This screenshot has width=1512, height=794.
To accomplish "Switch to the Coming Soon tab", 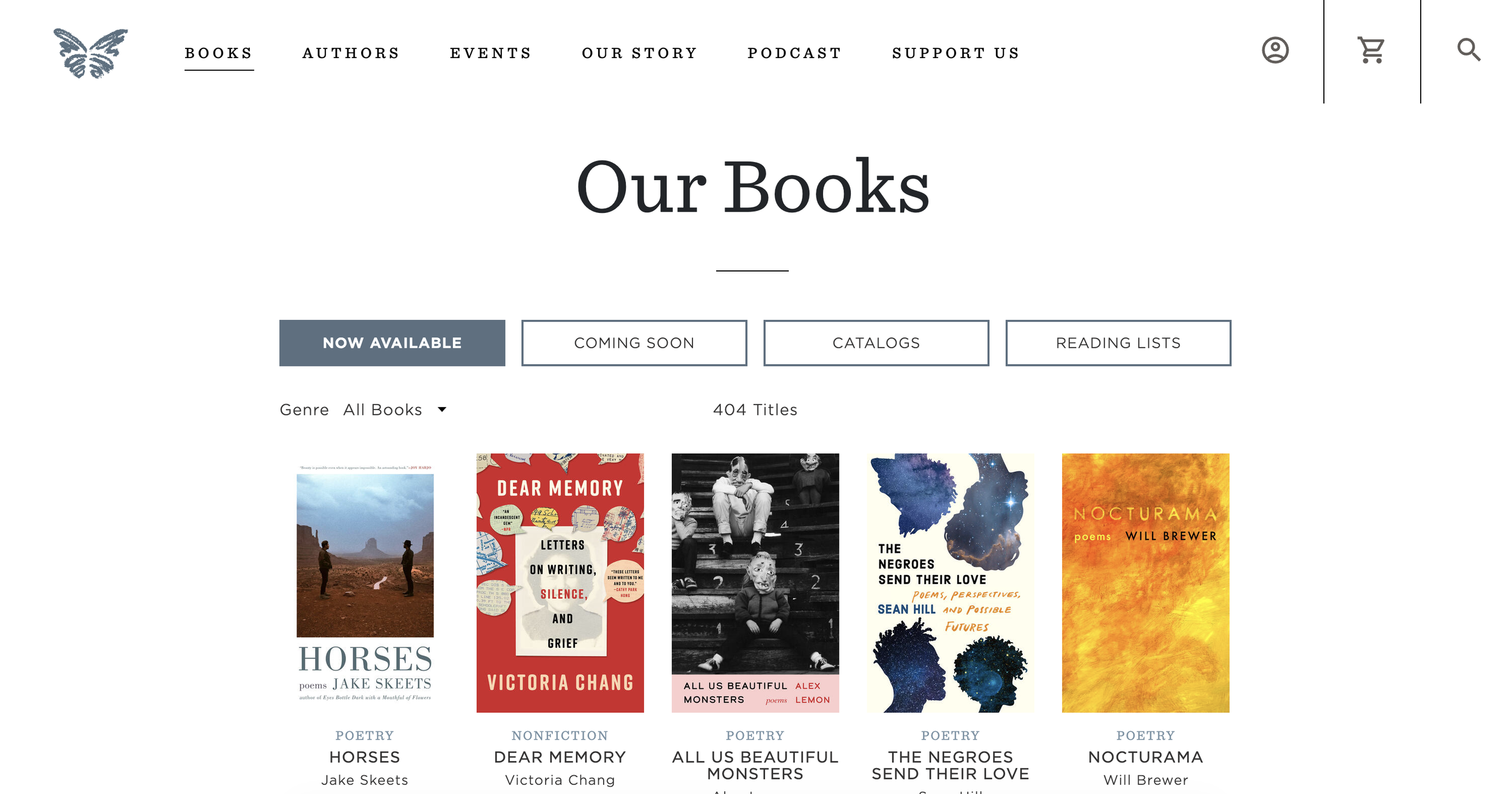I will (634, 343).
